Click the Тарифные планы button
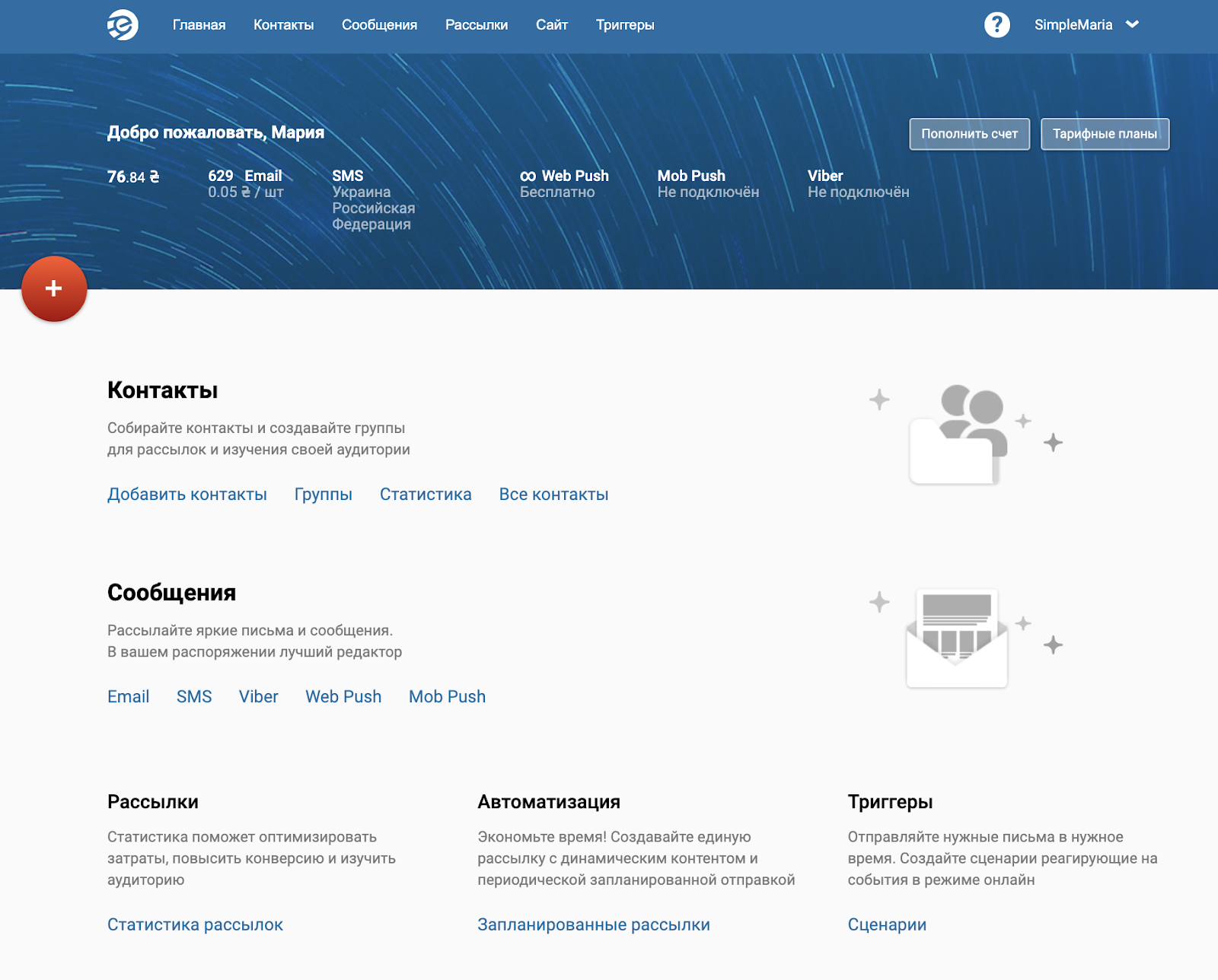The height and width of the screenshot is (980, 1218). pos(1105,134)
